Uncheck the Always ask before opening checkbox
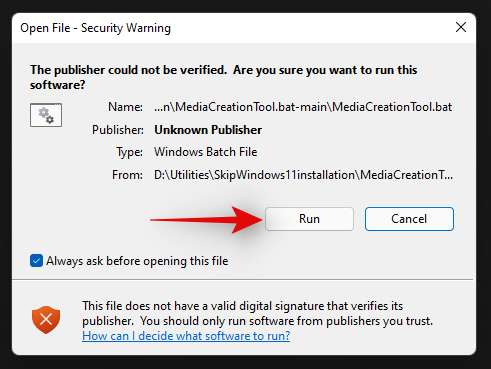 tap(36, 261)
